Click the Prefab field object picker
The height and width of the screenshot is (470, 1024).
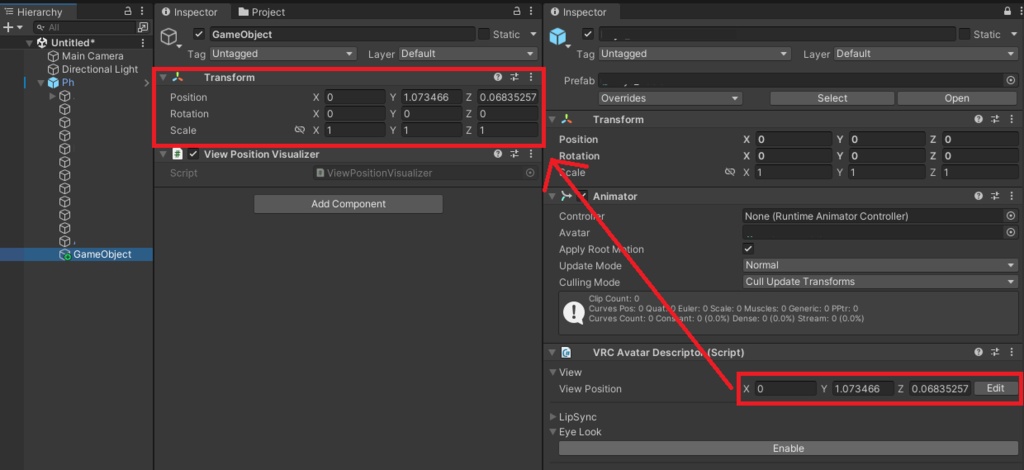(x=1011, y=80)
